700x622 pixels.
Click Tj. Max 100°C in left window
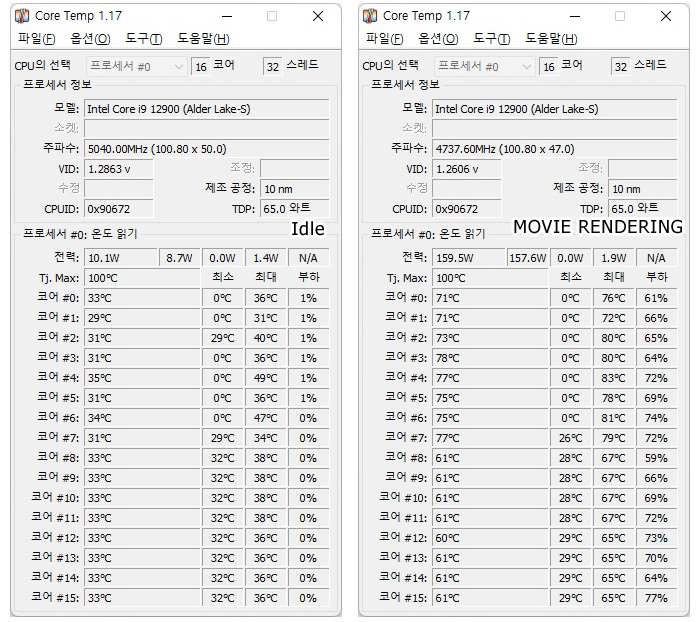(x=142, y=278)
